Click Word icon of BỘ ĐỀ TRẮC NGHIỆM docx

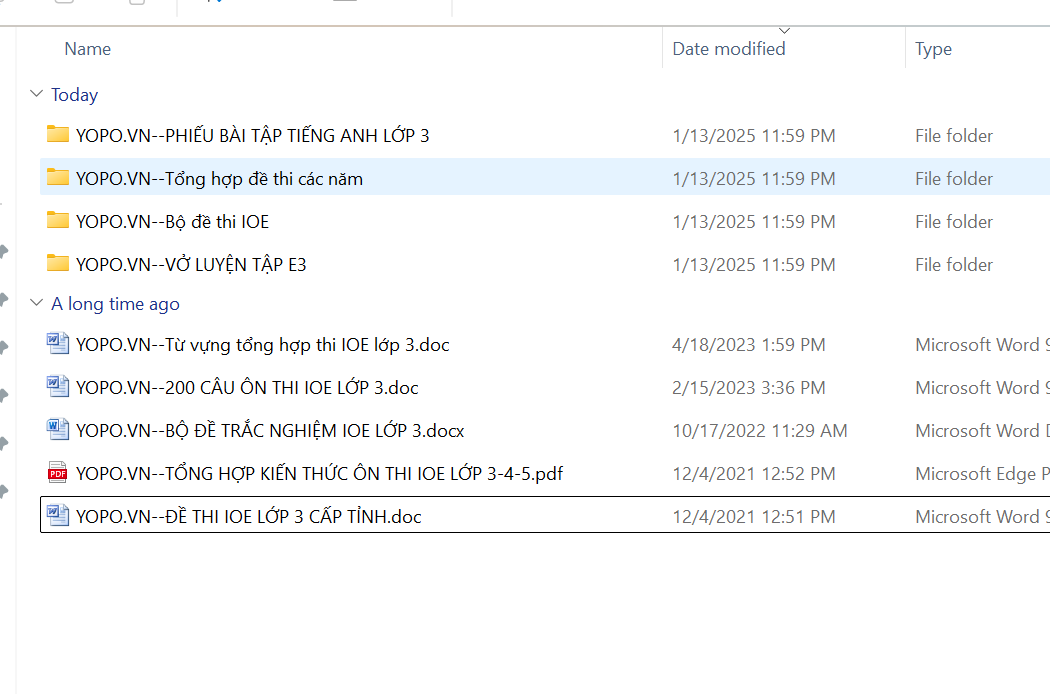[x=58, y=430]
